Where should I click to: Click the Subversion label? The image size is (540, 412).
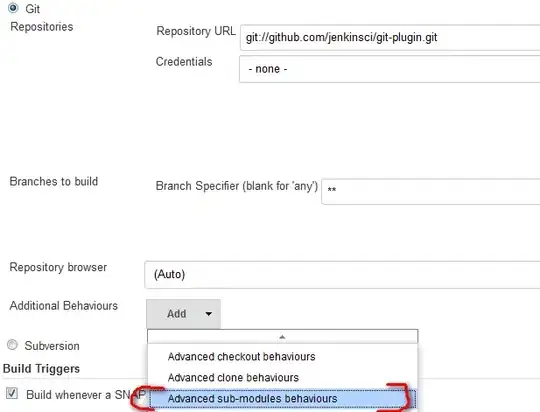[52, 346]
